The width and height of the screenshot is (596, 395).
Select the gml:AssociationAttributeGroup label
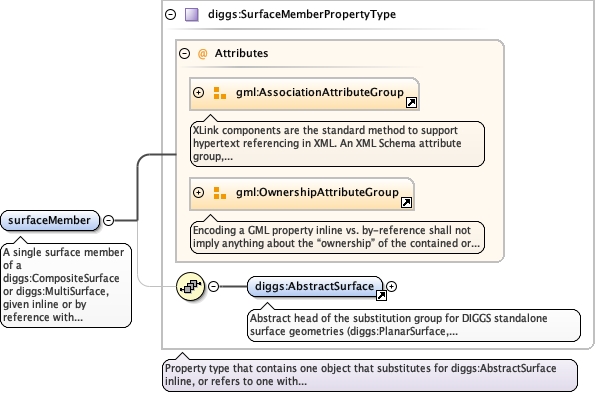click(x=320, y=92)
